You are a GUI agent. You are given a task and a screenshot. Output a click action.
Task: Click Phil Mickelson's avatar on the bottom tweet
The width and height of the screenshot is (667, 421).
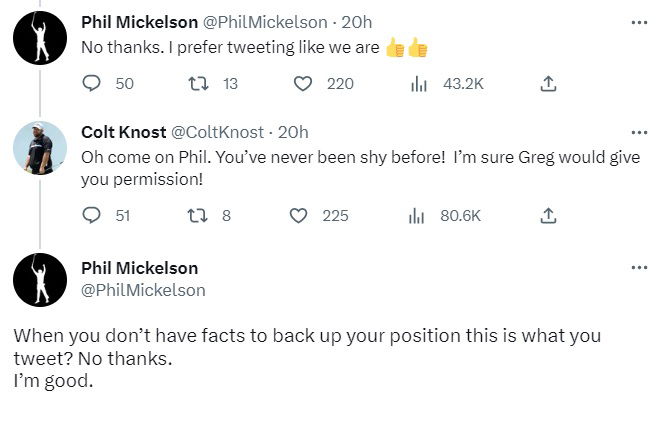pyautogui.click(x=40, y=279)
